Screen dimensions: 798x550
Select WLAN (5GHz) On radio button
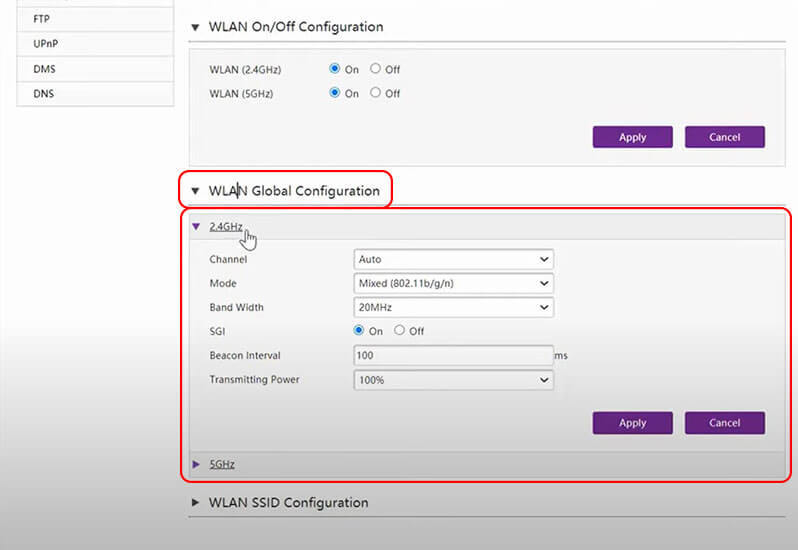[335, 93]
